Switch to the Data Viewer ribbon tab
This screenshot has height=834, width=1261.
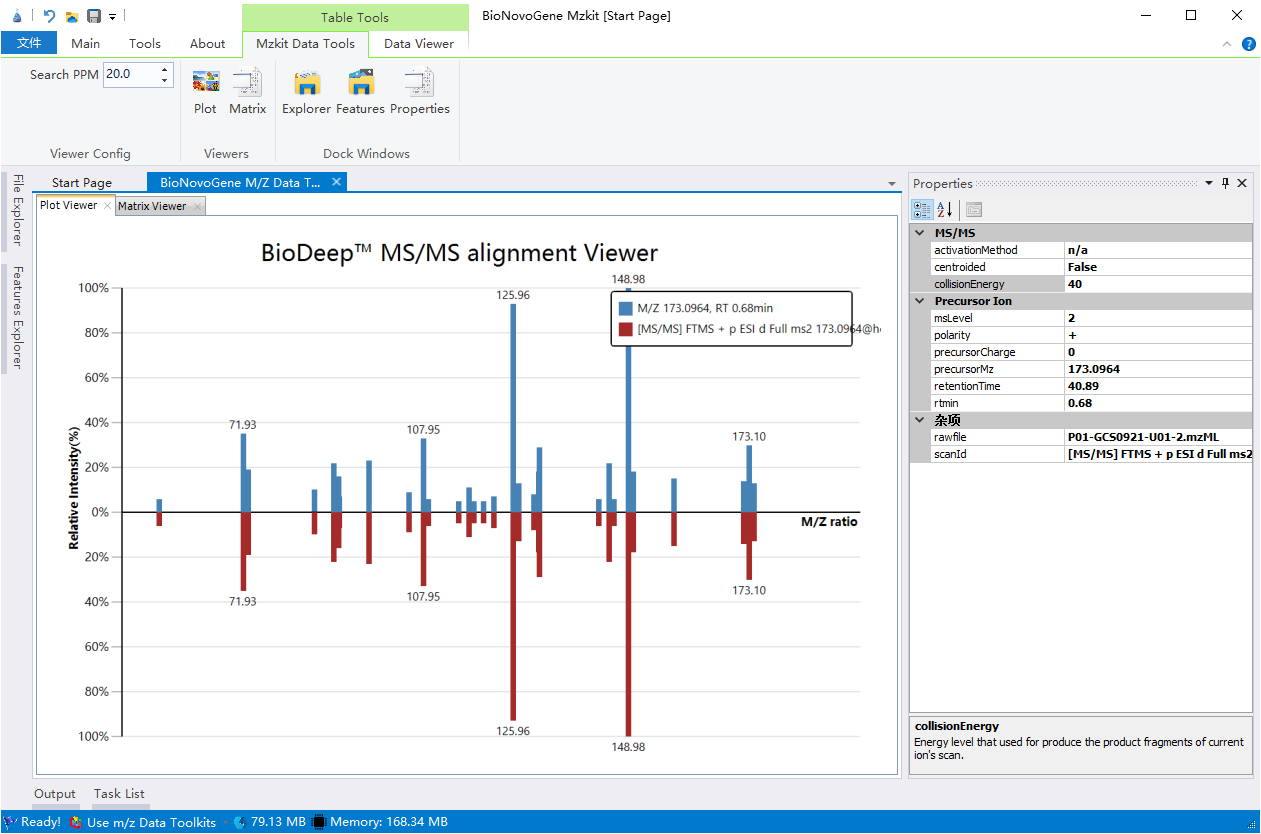click(419, 43)
